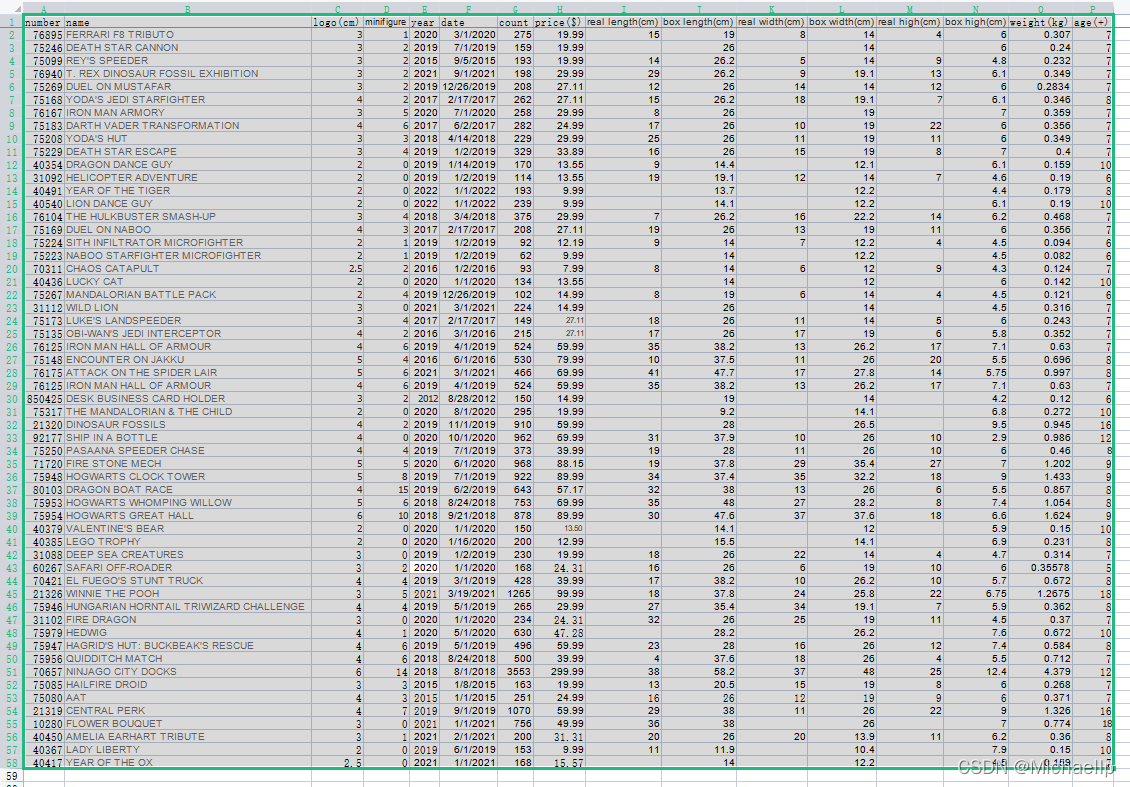Viewport: 1130px width, 787px height.
Task: Select the "count" header cell
Action: pyautogui.click(x=515, y=22)
